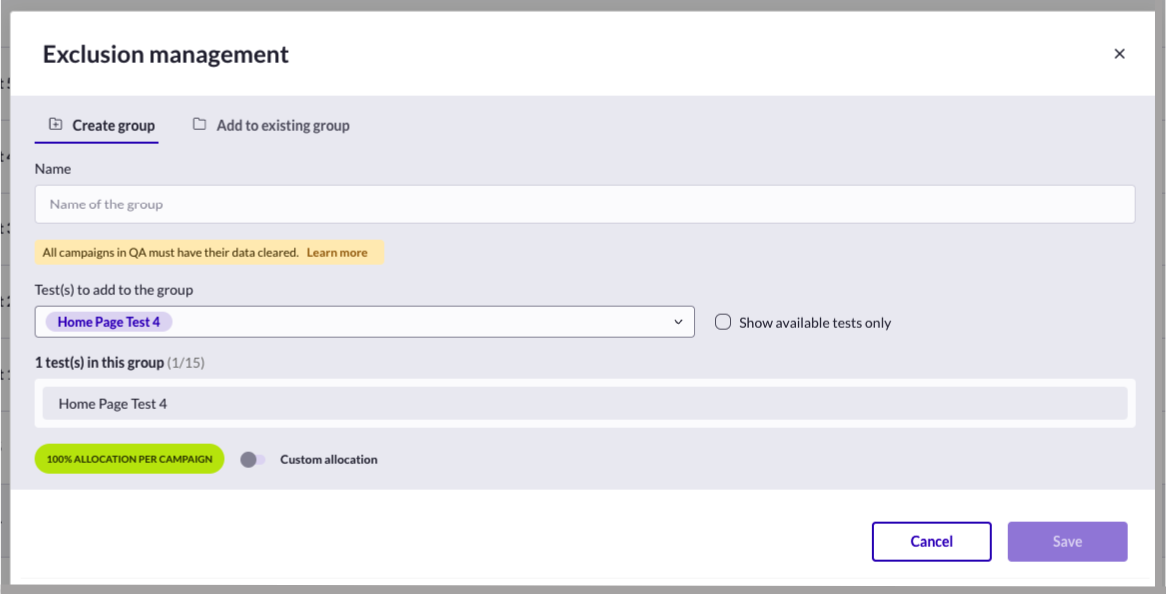Click the QA data cleared warning banner
1166x594 pixels.
tap(209, 253)
